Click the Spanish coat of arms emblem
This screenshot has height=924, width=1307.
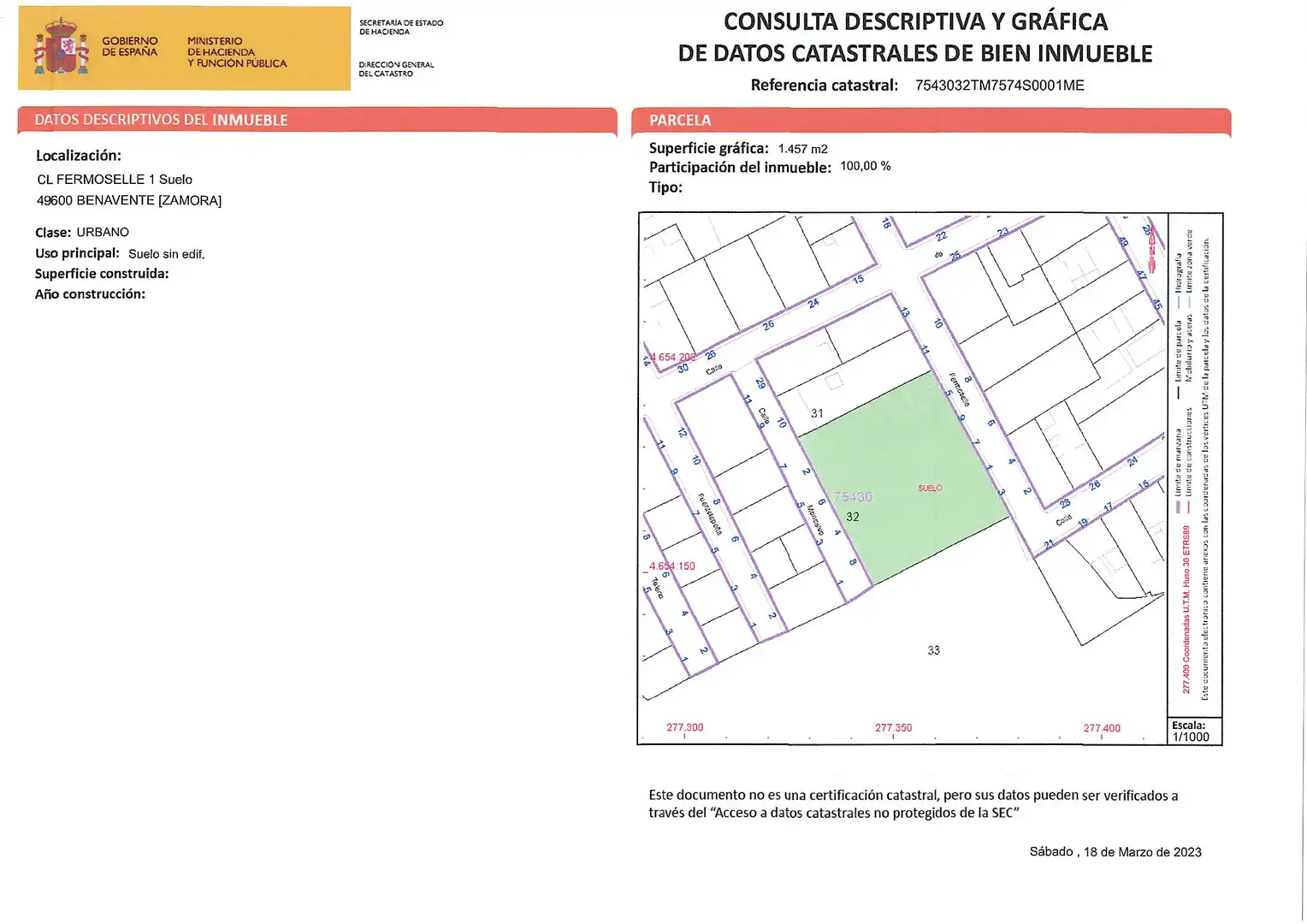point(61,48)
